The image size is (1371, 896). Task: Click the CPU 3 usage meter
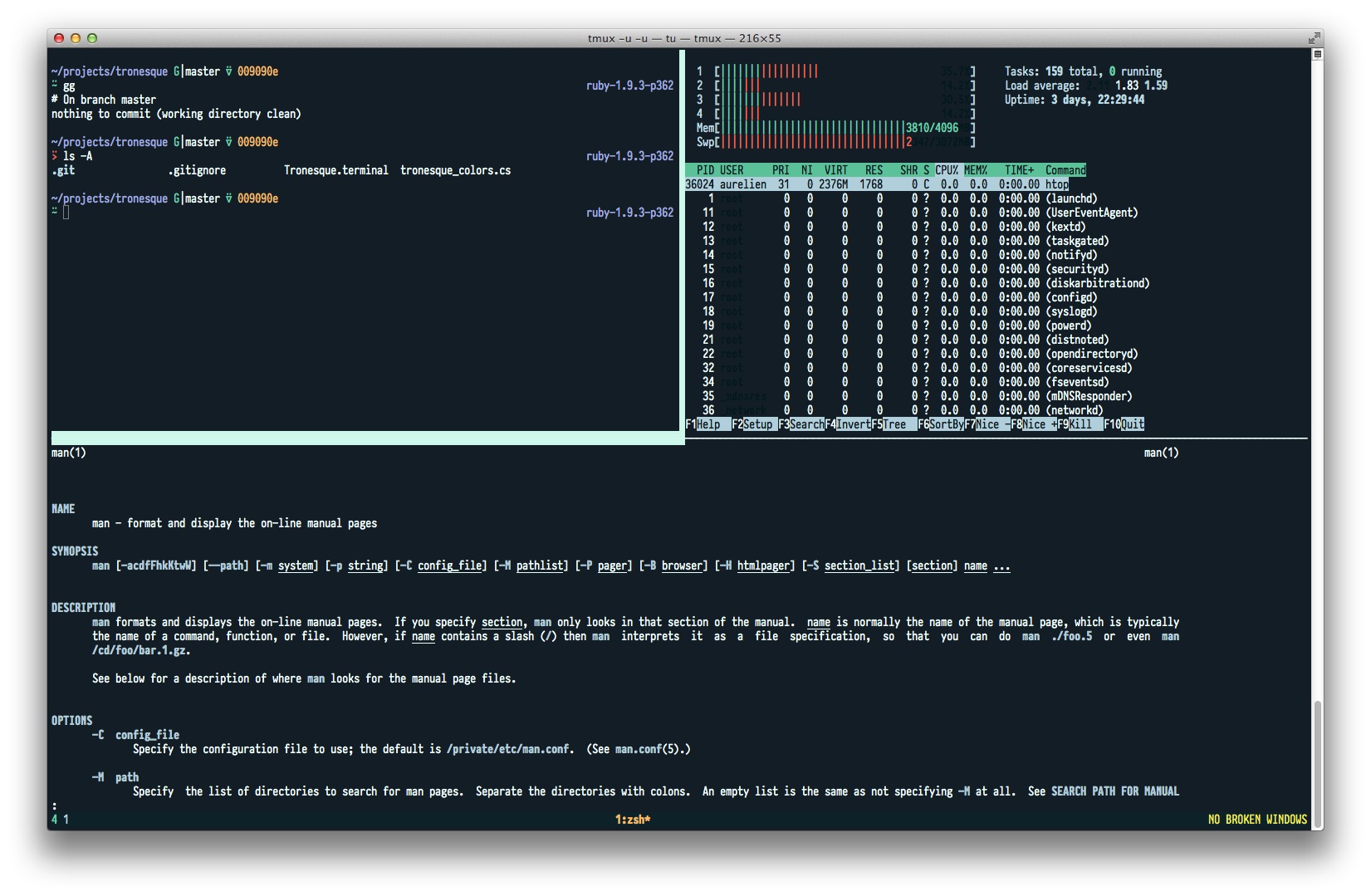[836, 100]
